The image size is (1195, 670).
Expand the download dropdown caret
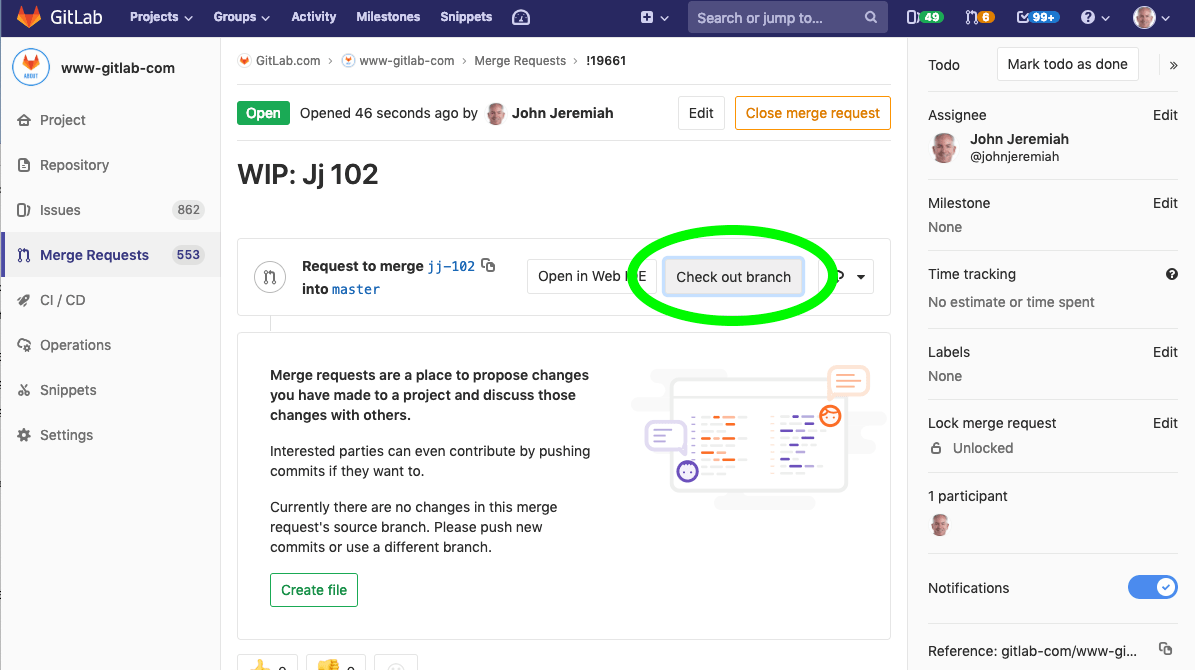click(860, 277)
